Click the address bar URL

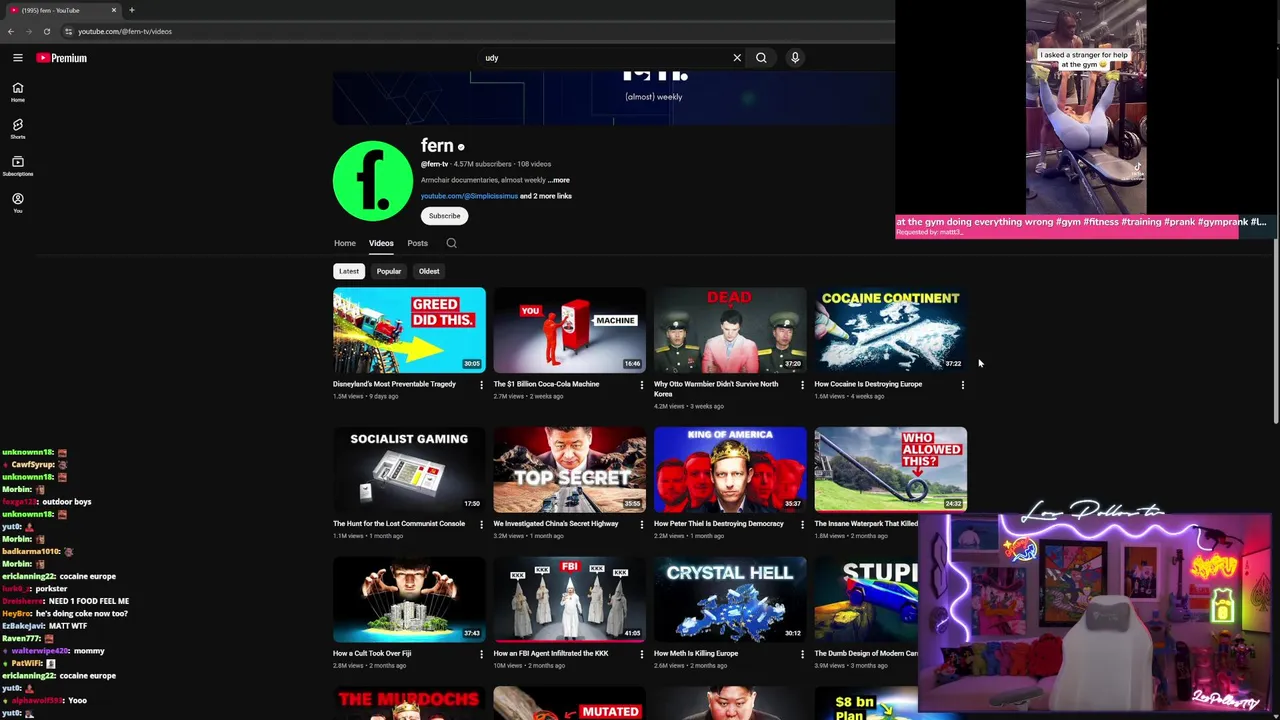click(x=125, y=31)
